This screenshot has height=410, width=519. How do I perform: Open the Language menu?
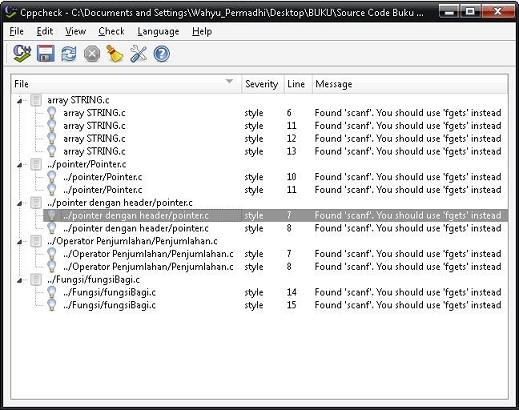click(x=158, y=31)
